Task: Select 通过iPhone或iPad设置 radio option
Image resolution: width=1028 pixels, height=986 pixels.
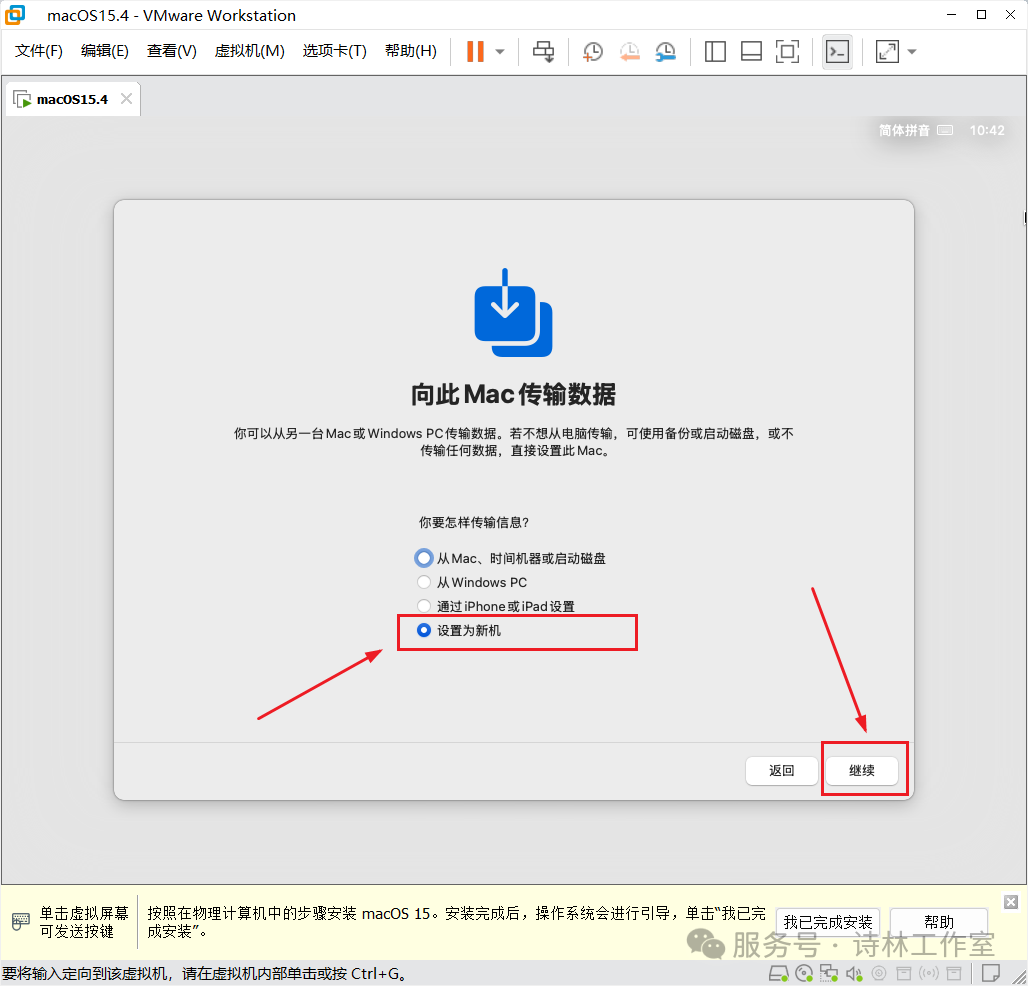Action: coord(424,606)
